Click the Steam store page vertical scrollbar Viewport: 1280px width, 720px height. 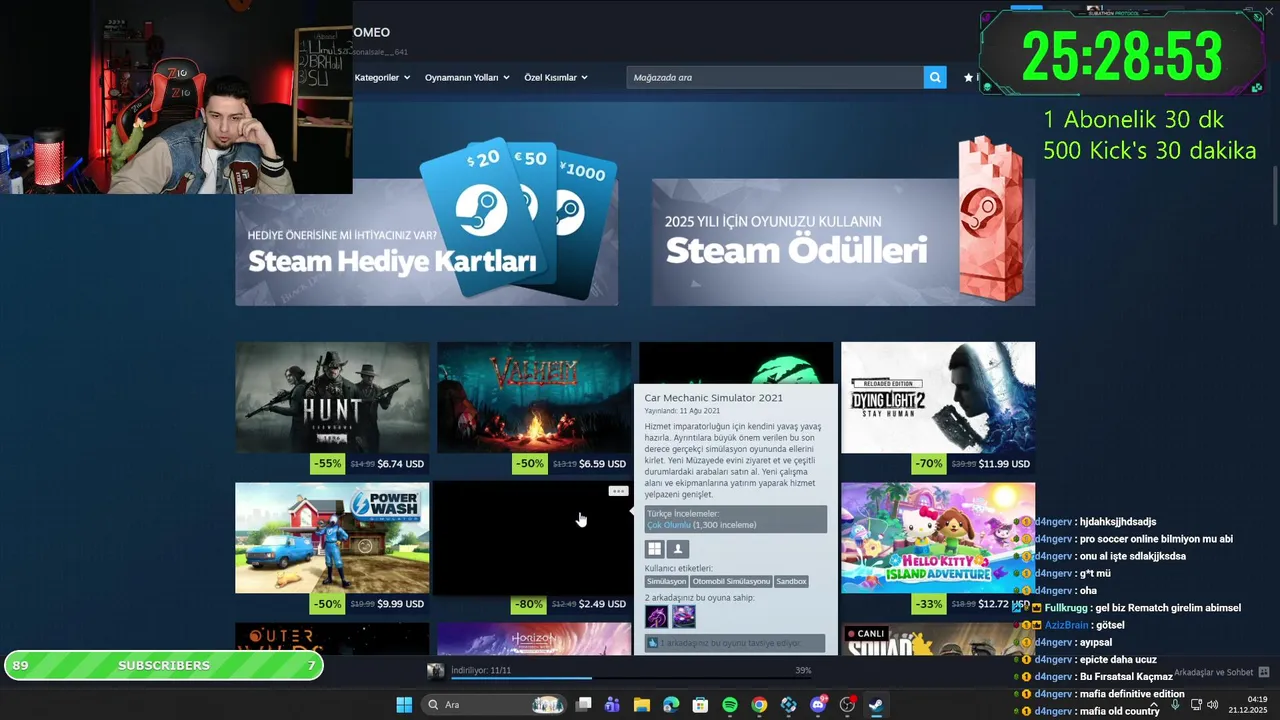coord(1274,196)
